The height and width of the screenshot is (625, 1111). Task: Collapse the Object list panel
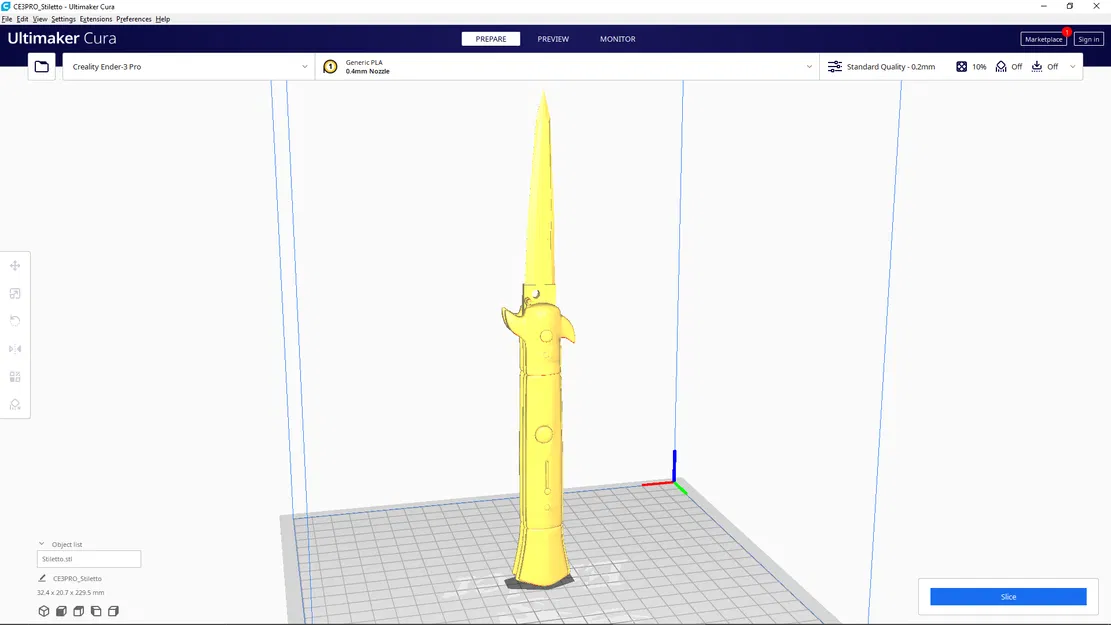(x=42, y=543)
